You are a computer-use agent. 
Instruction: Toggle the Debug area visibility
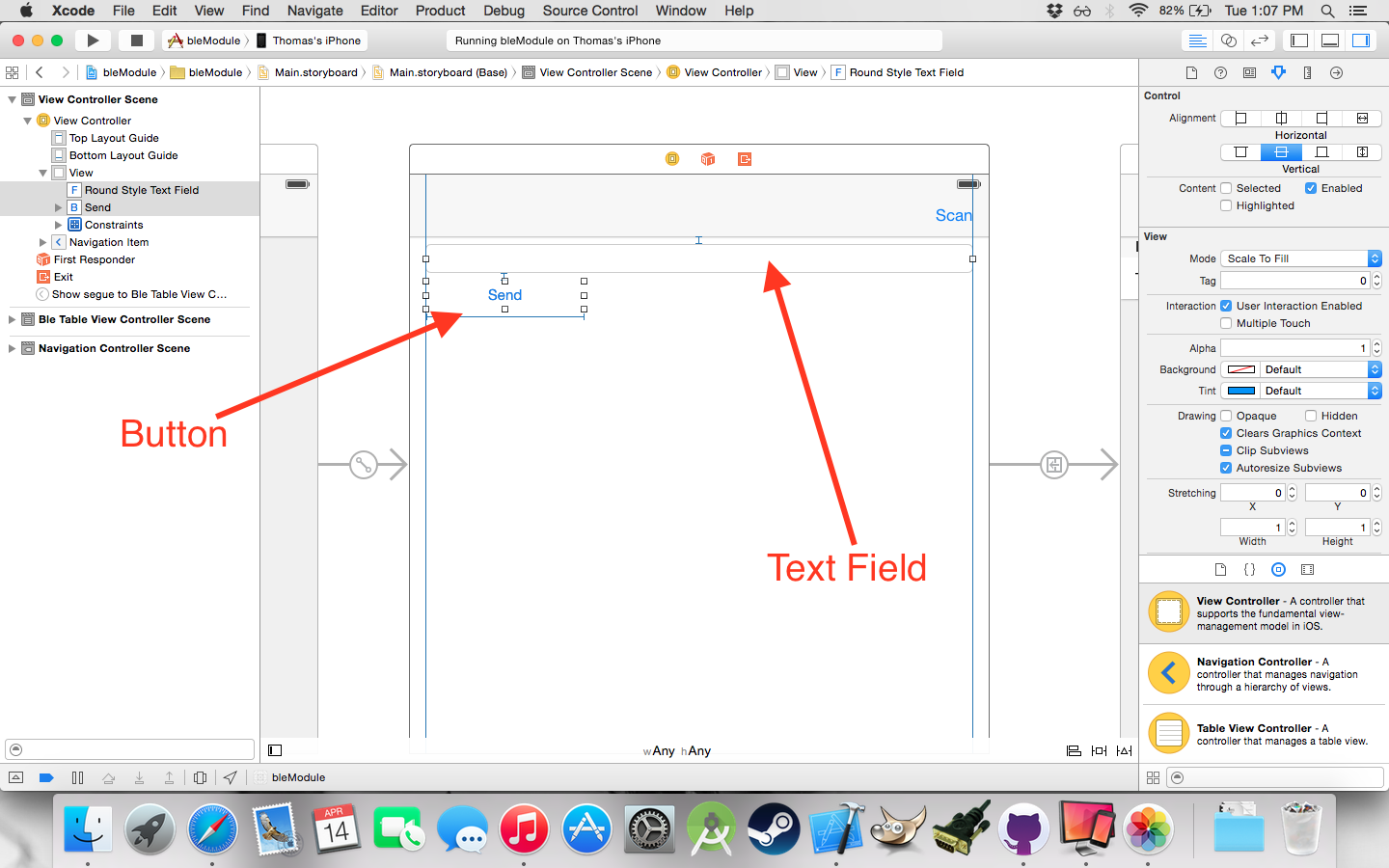pos(1330,41)
